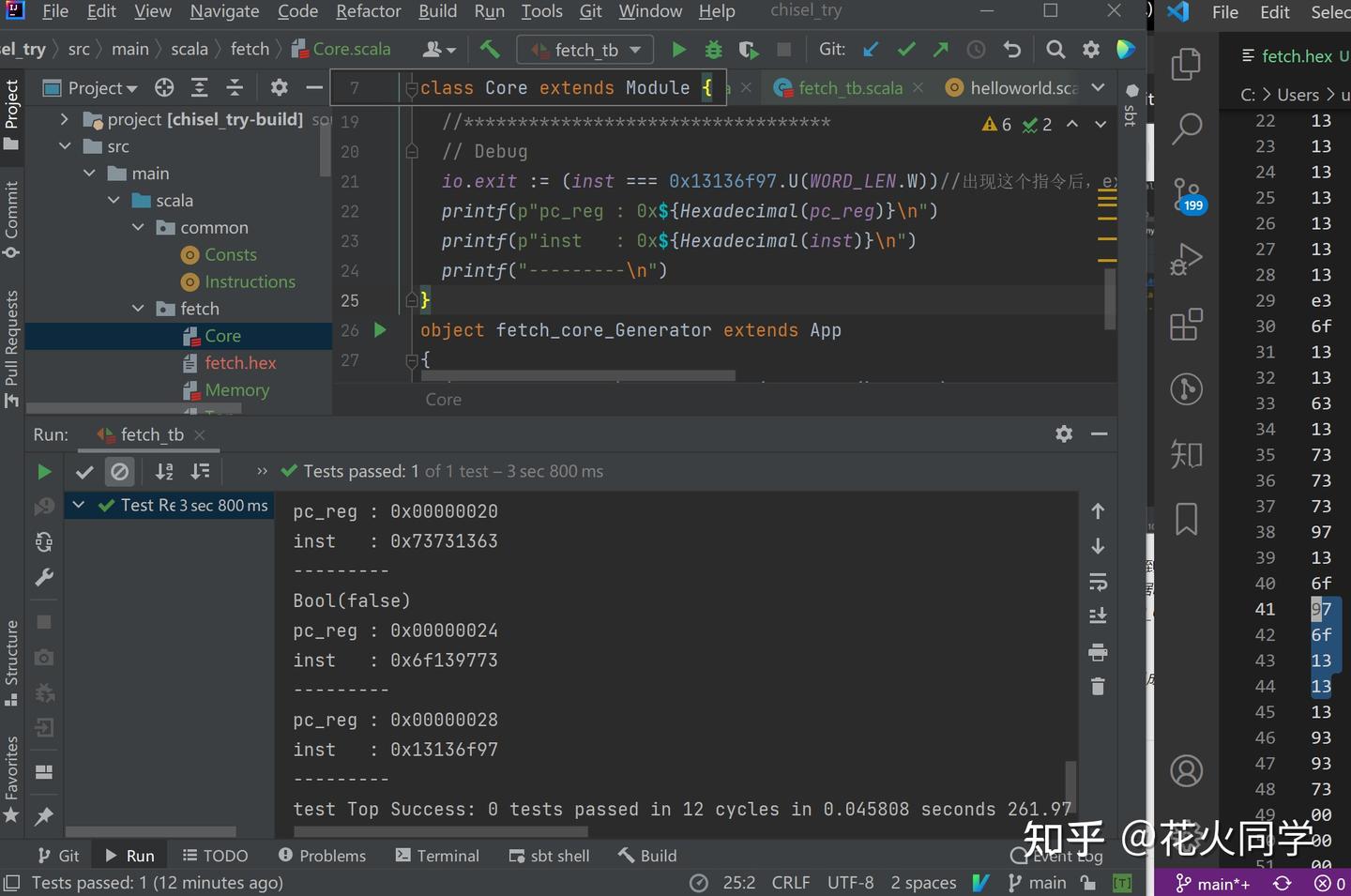Toggle show ignored tests filter
The height and width of the screenshot is (896, 1351).
(119, 472)
